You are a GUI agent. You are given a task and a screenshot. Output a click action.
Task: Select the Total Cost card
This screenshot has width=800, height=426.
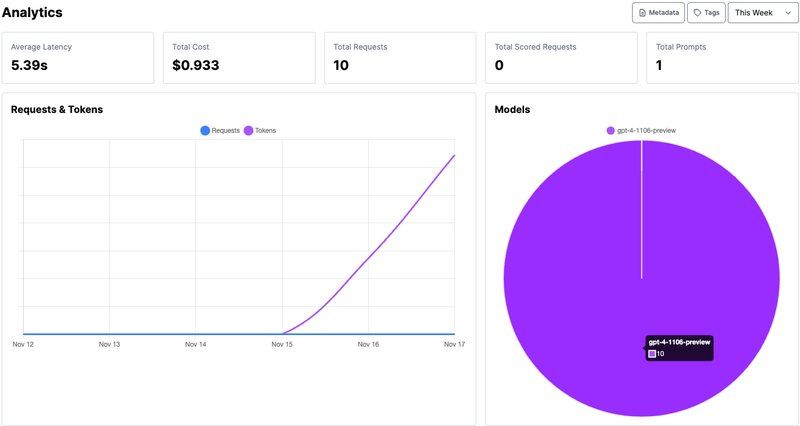tap(239, 58)
